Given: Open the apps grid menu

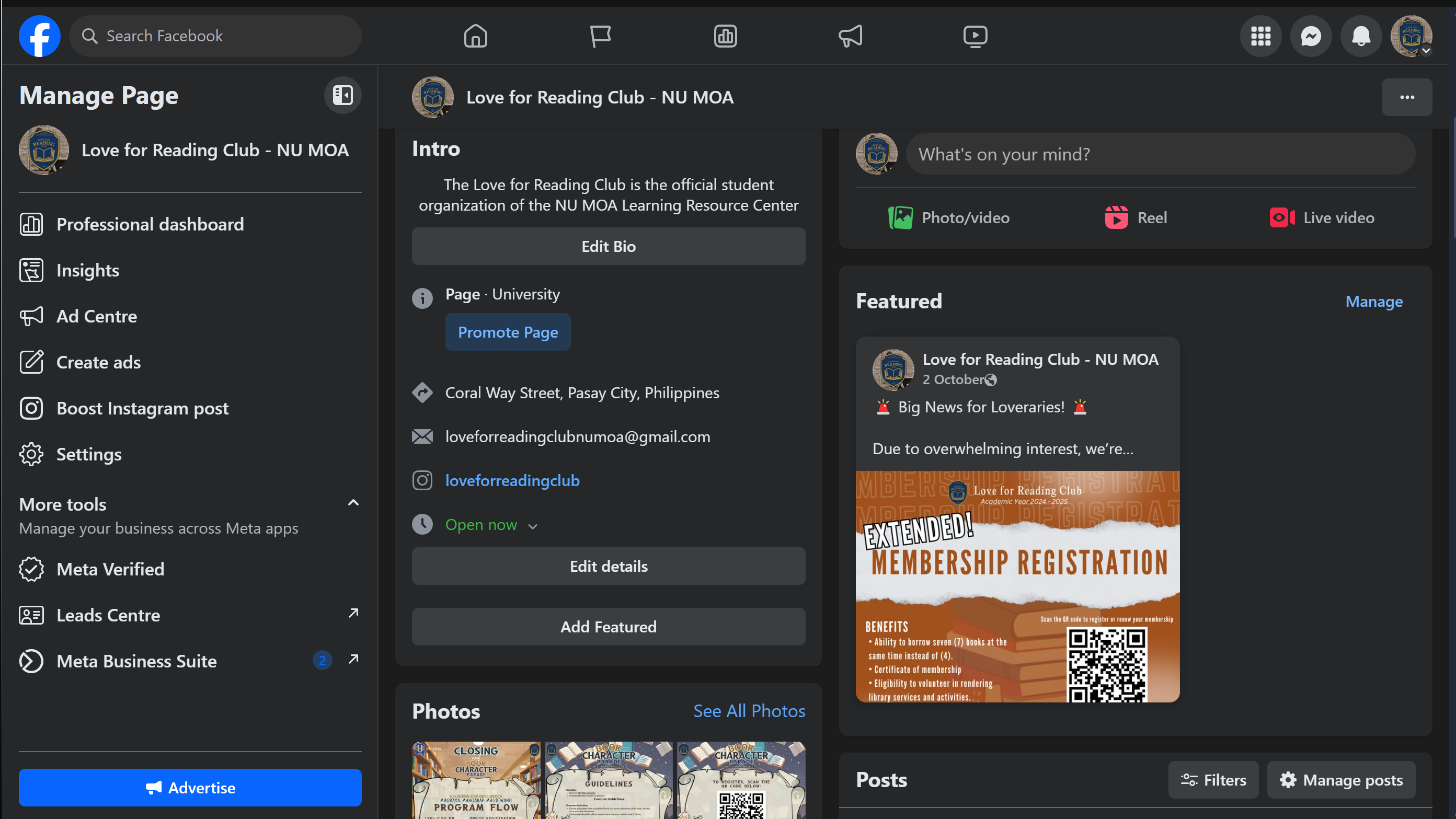Looking at the screenshot, I should tap(1260, 36).
